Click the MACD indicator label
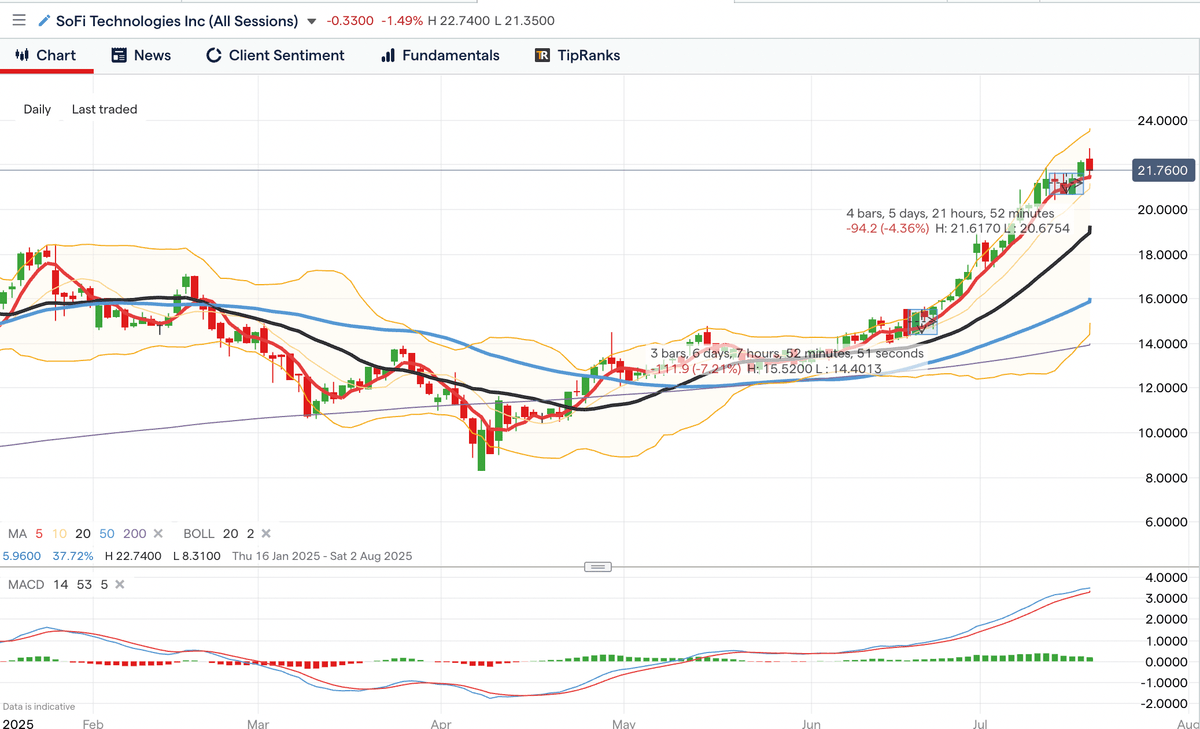 (x=26, y=584)
